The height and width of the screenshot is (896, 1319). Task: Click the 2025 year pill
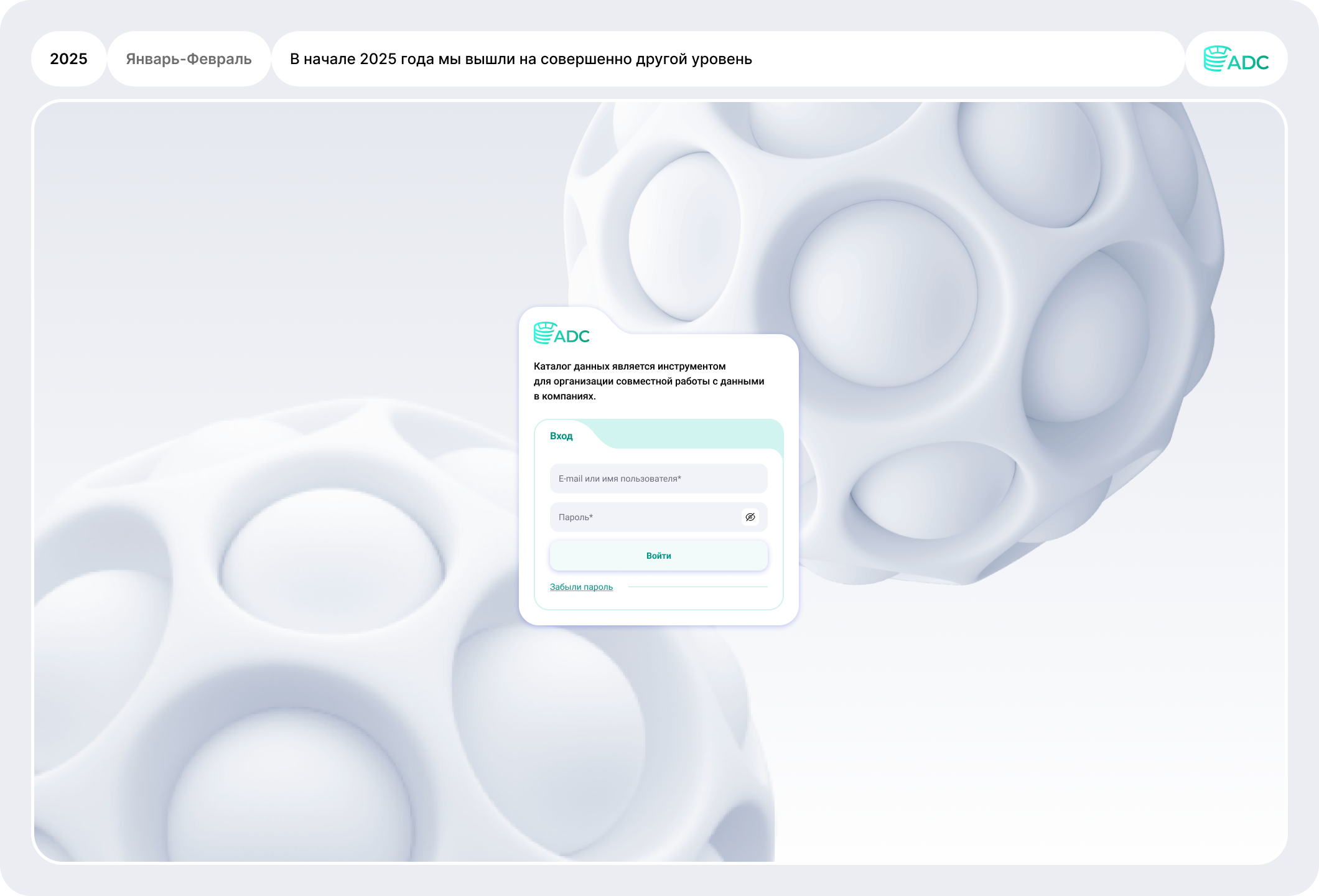69,59
